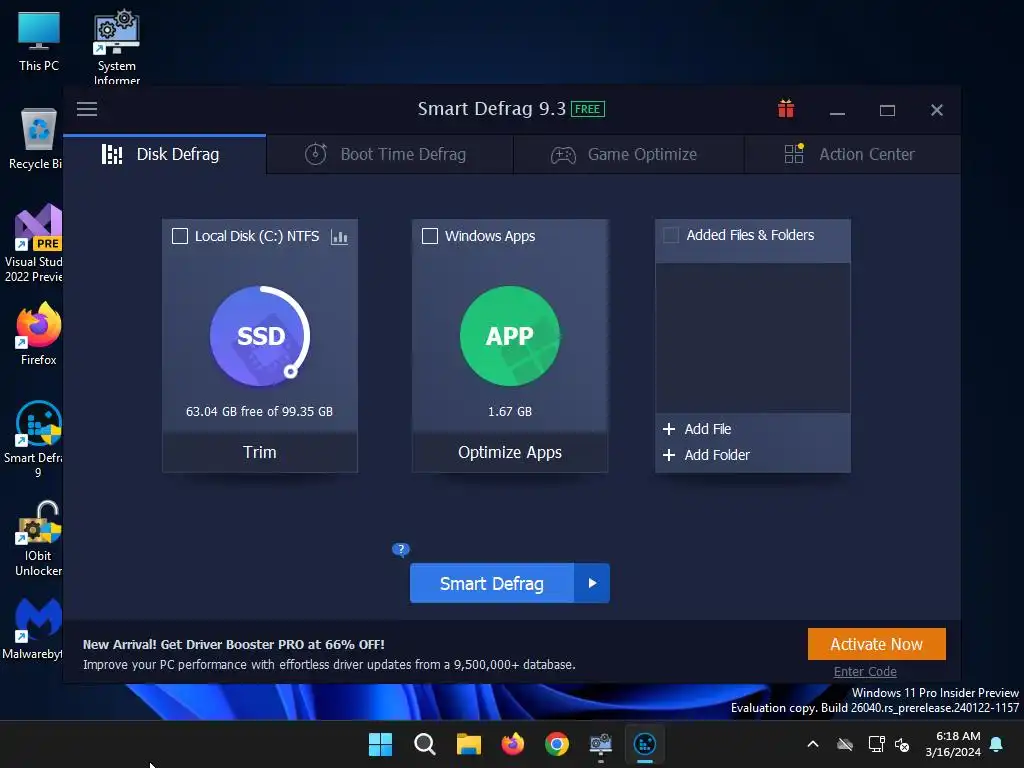Check the Local Disk (C:) NTFS checkbox
This screenshot has height=768, width=1024.
click(180, 236)
